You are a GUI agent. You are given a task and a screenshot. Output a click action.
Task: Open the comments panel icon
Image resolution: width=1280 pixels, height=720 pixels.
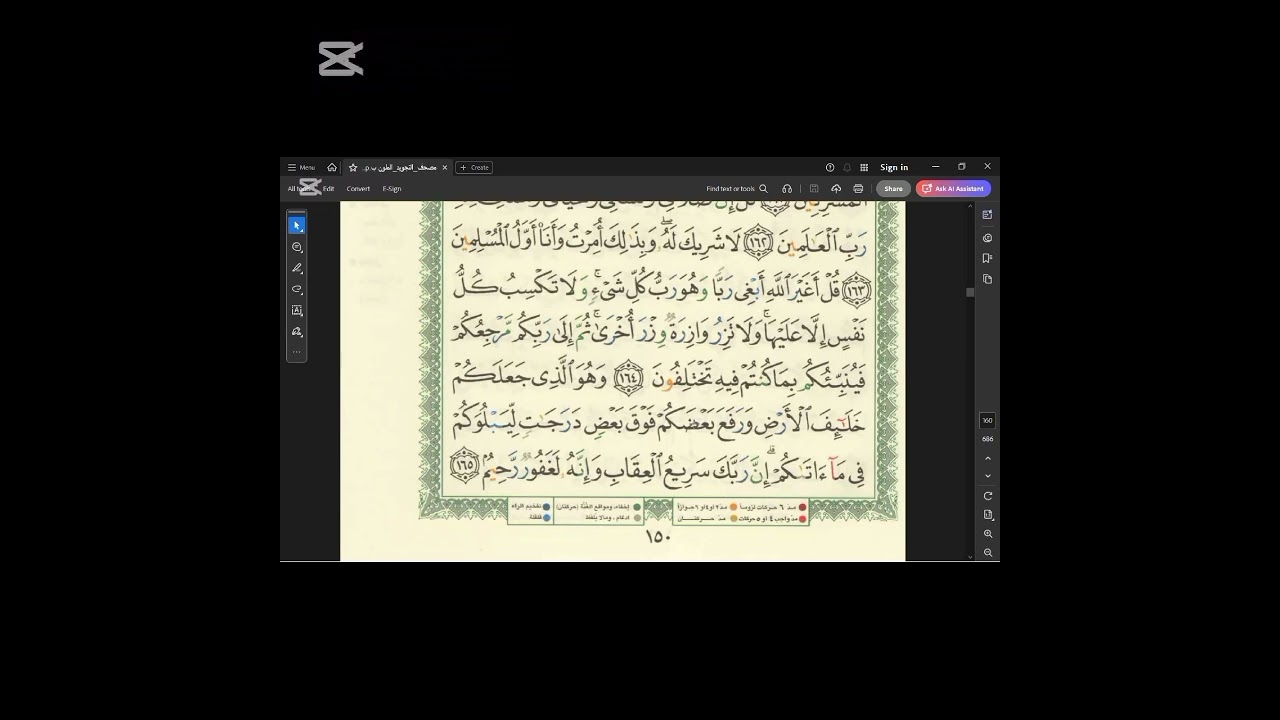tap(987, 238)
